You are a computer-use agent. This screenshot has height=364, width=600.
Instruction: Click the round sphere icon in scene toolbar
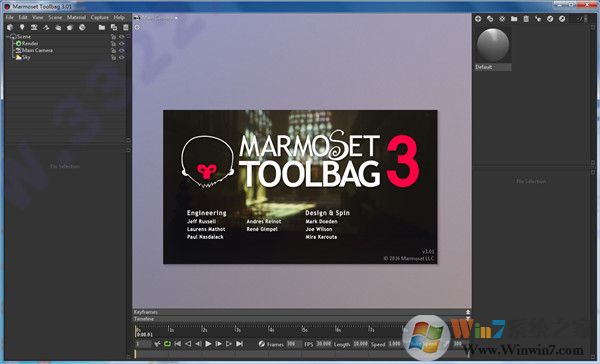tap(82, 28)
